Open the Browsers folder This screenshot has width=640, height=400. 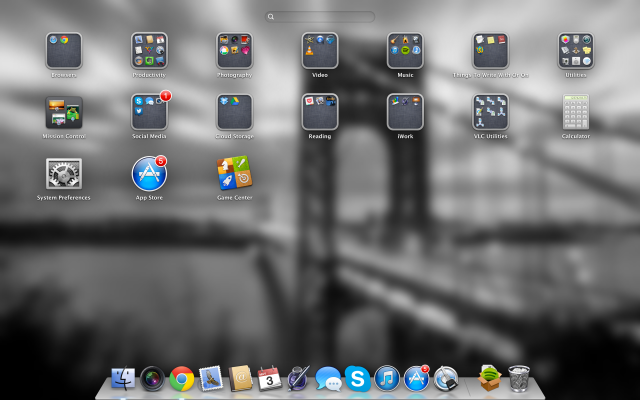(64, 51)
